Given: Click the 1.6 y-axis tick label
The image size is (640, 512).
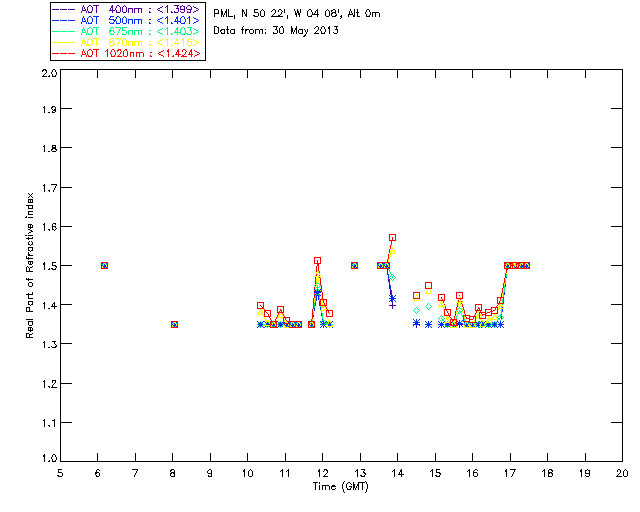Looking at the screenshot, I should [x=49, y=227].
